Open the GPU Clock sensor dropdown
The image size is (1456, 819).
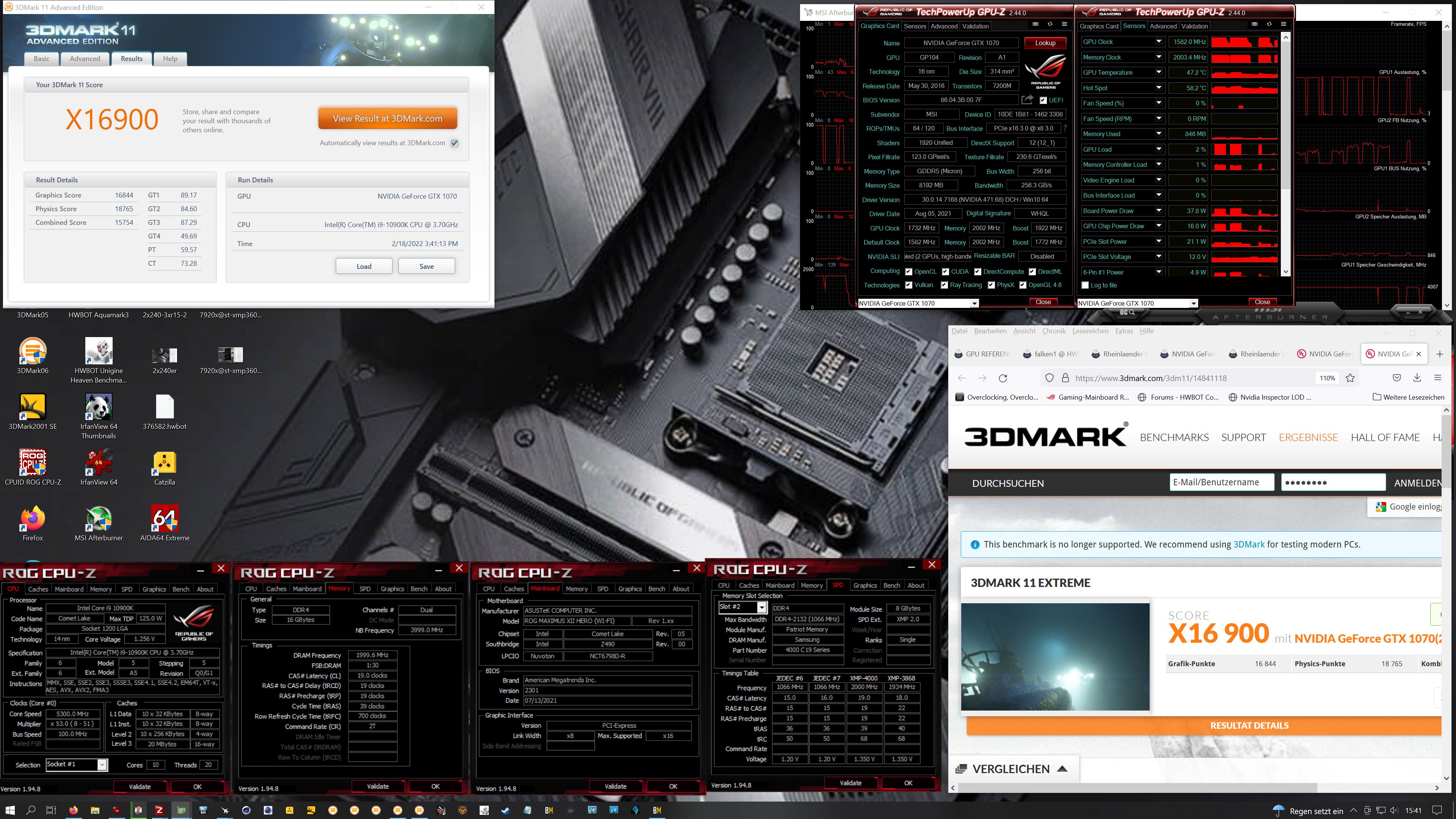click(1159, 41)
